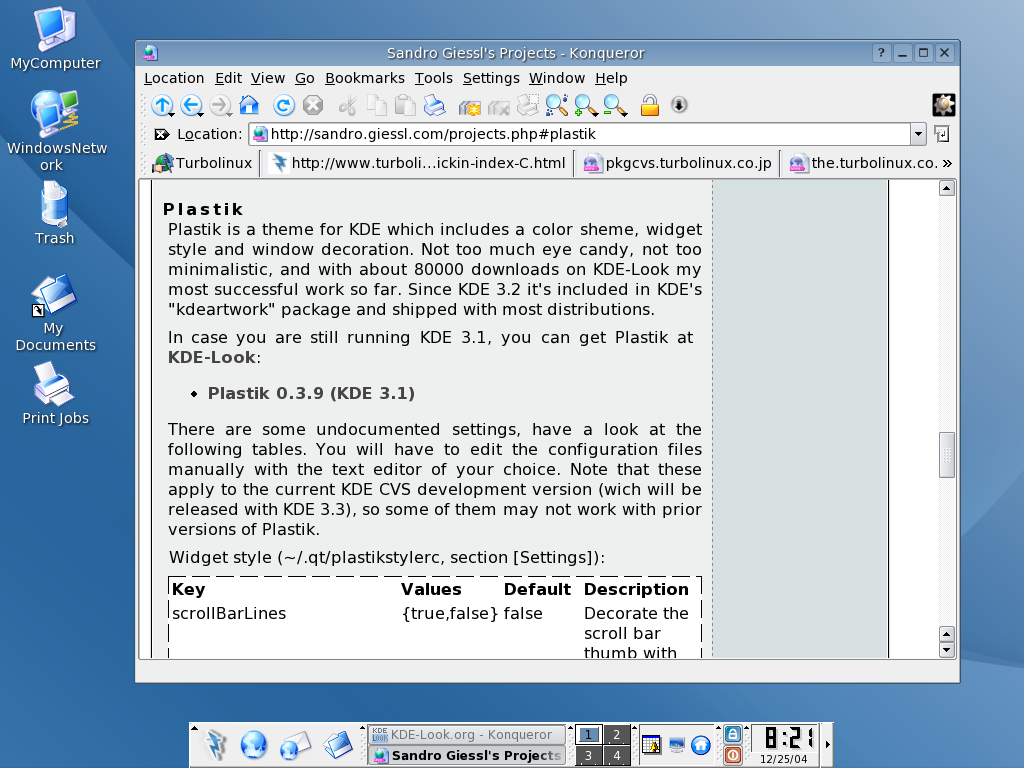Open the Go menu
The image size is (1024, 768).
[x=305, y=78]
